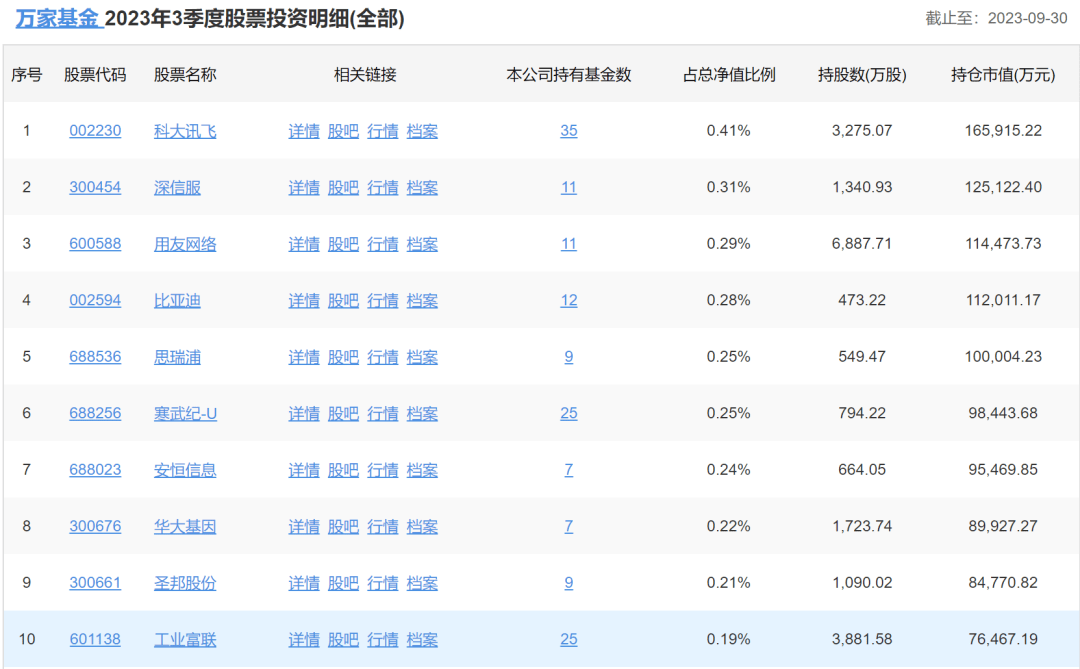This screenshot has height=669, width=1080.
Task: Open 档案 link for 思瑞浦
Action: point(422,357)
